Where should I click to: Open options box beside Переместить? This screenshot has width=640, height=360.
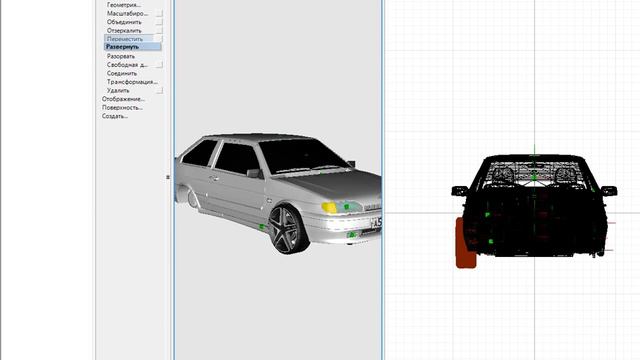(159, 39)
